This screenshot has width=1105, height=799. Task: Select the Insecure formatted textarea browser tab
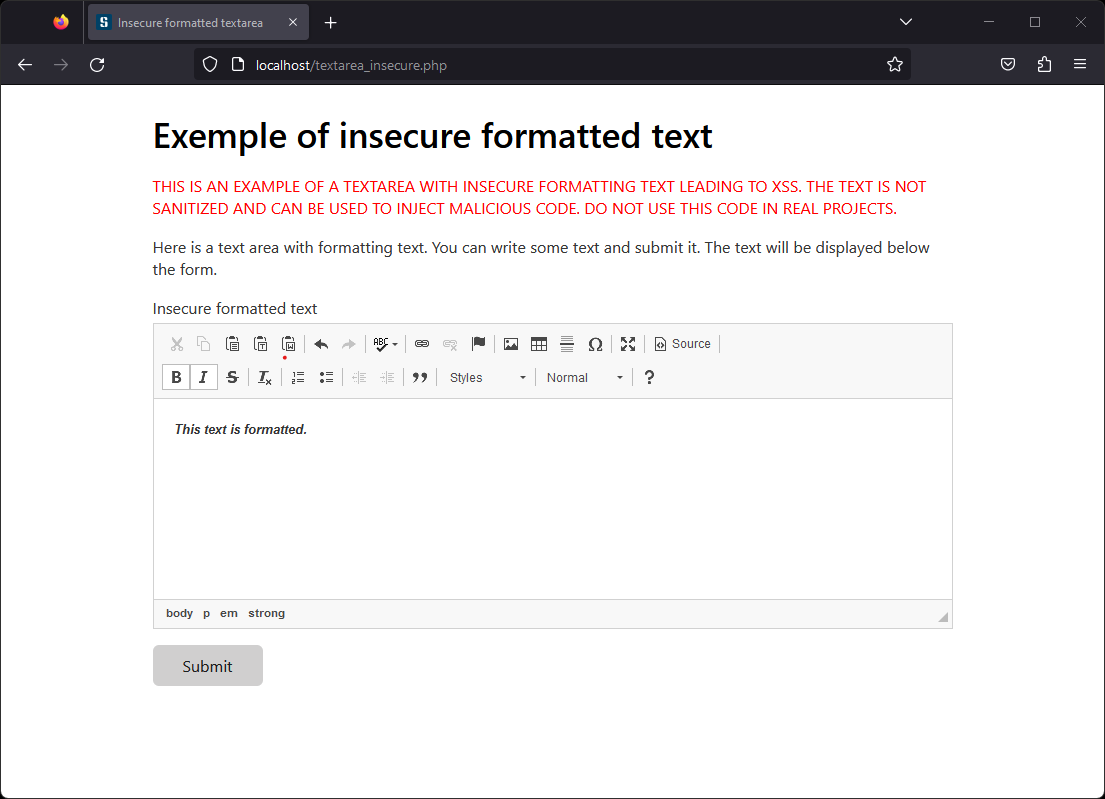click(x=190, y=22)
